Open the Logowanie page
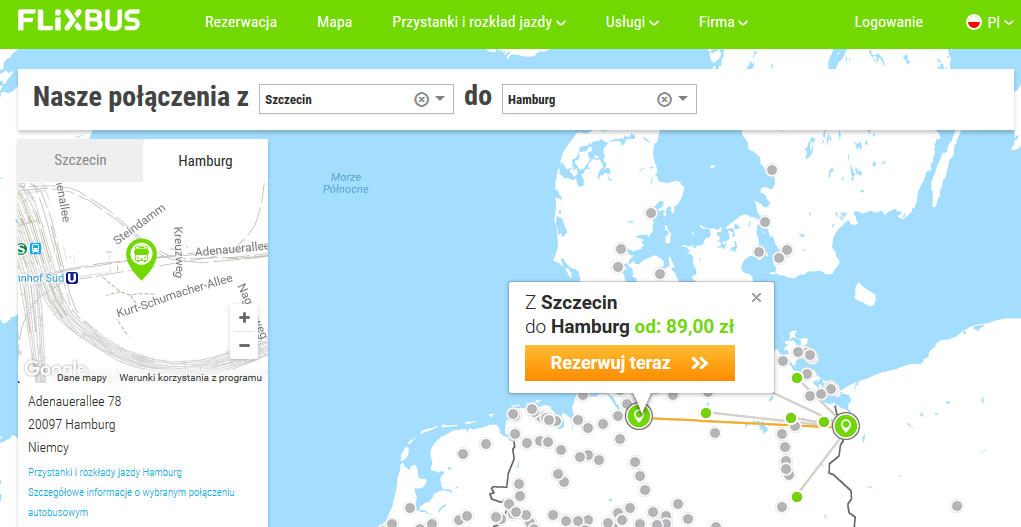 pyautogui.click(x=888, y=22)
